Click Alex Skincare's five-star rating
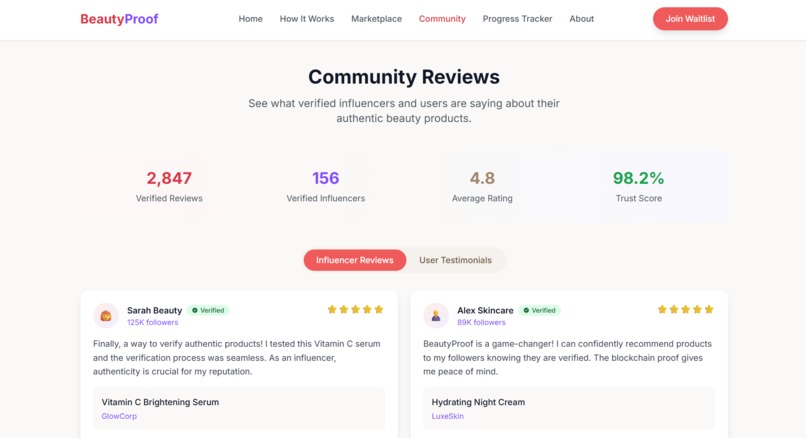The height and width of the screenshot is (438, 806). pos(686,309)
